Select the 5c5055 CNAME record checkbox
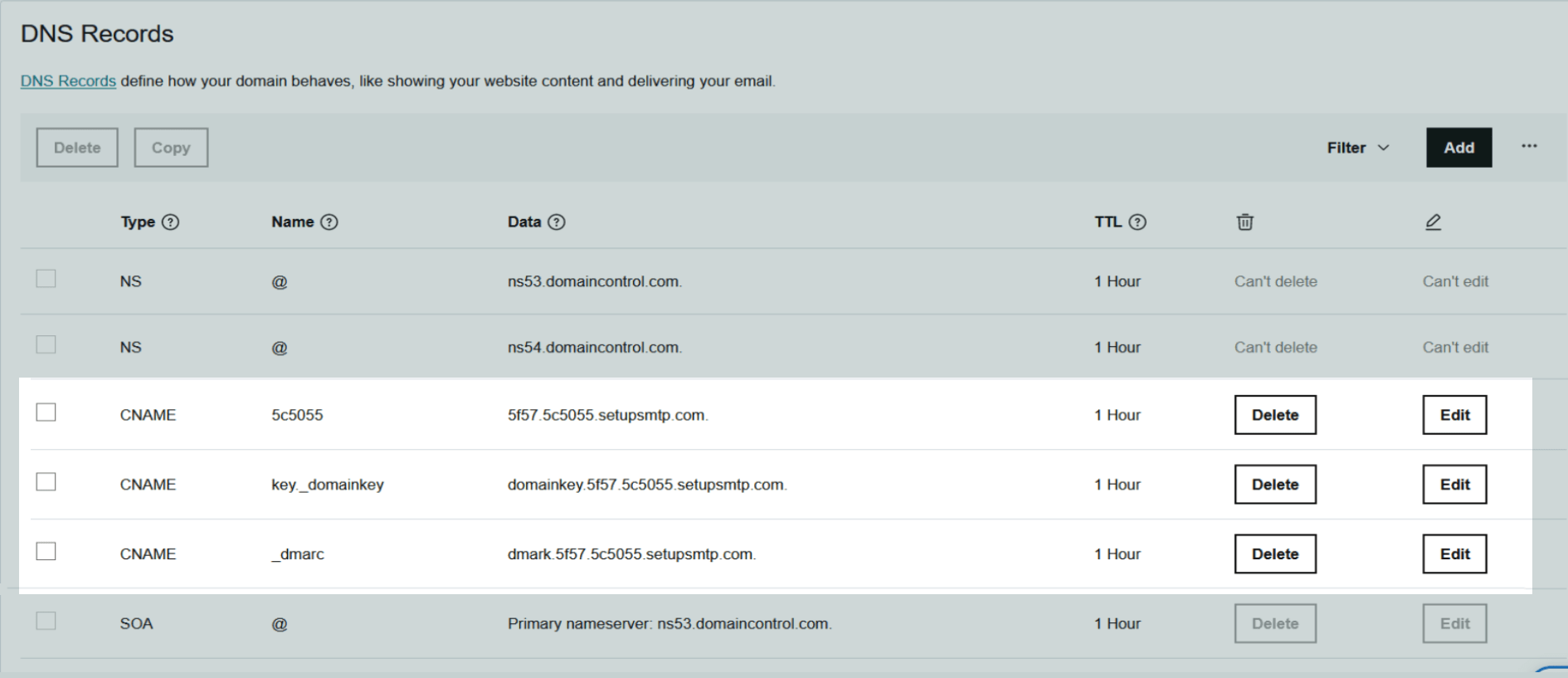The image size is (1568, 678). pyautogui.click(x=46, y=412)
